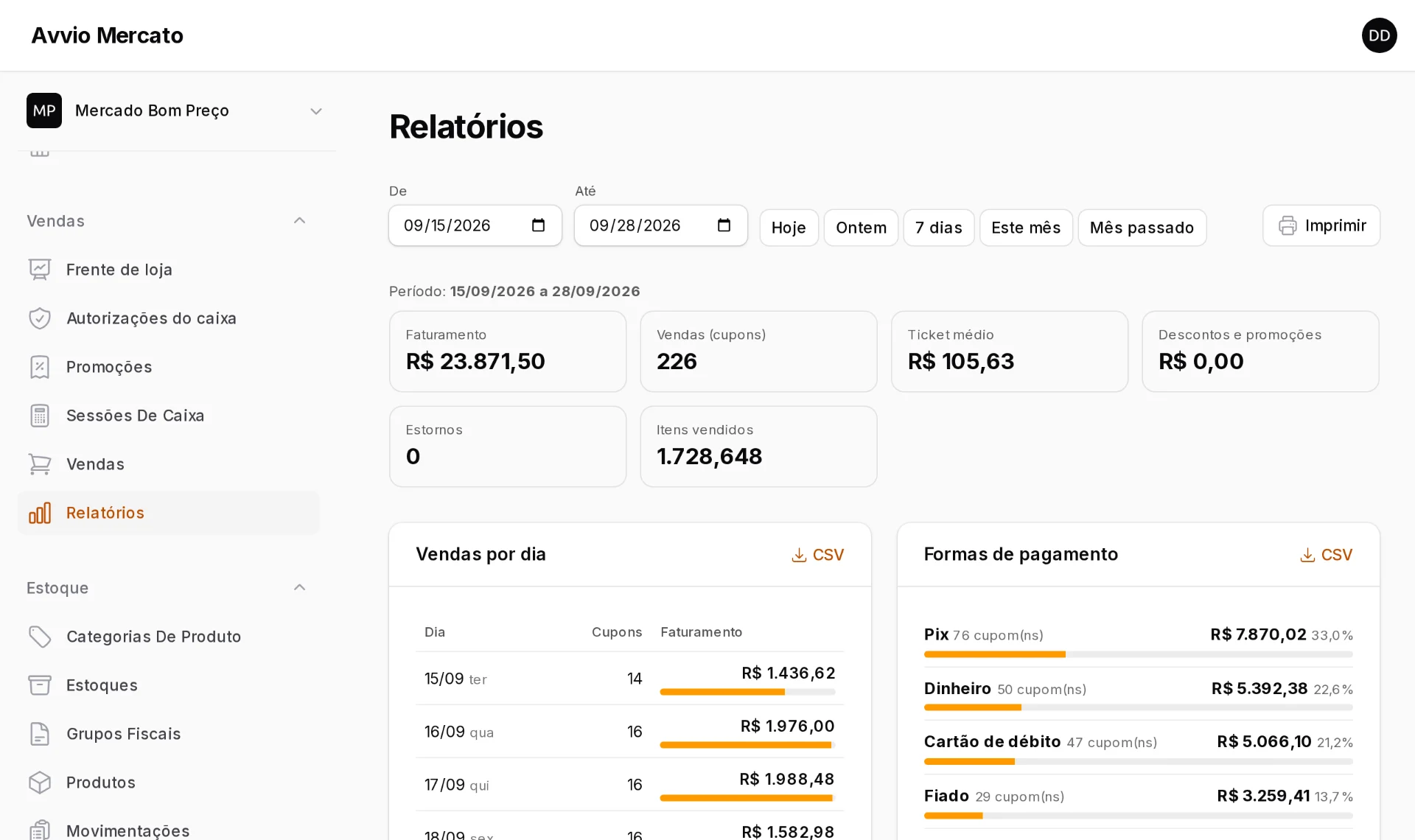Open Produtos in sidebar
Image resolution: width=1415 pixels, height=840 pixels.
point(169,783)
